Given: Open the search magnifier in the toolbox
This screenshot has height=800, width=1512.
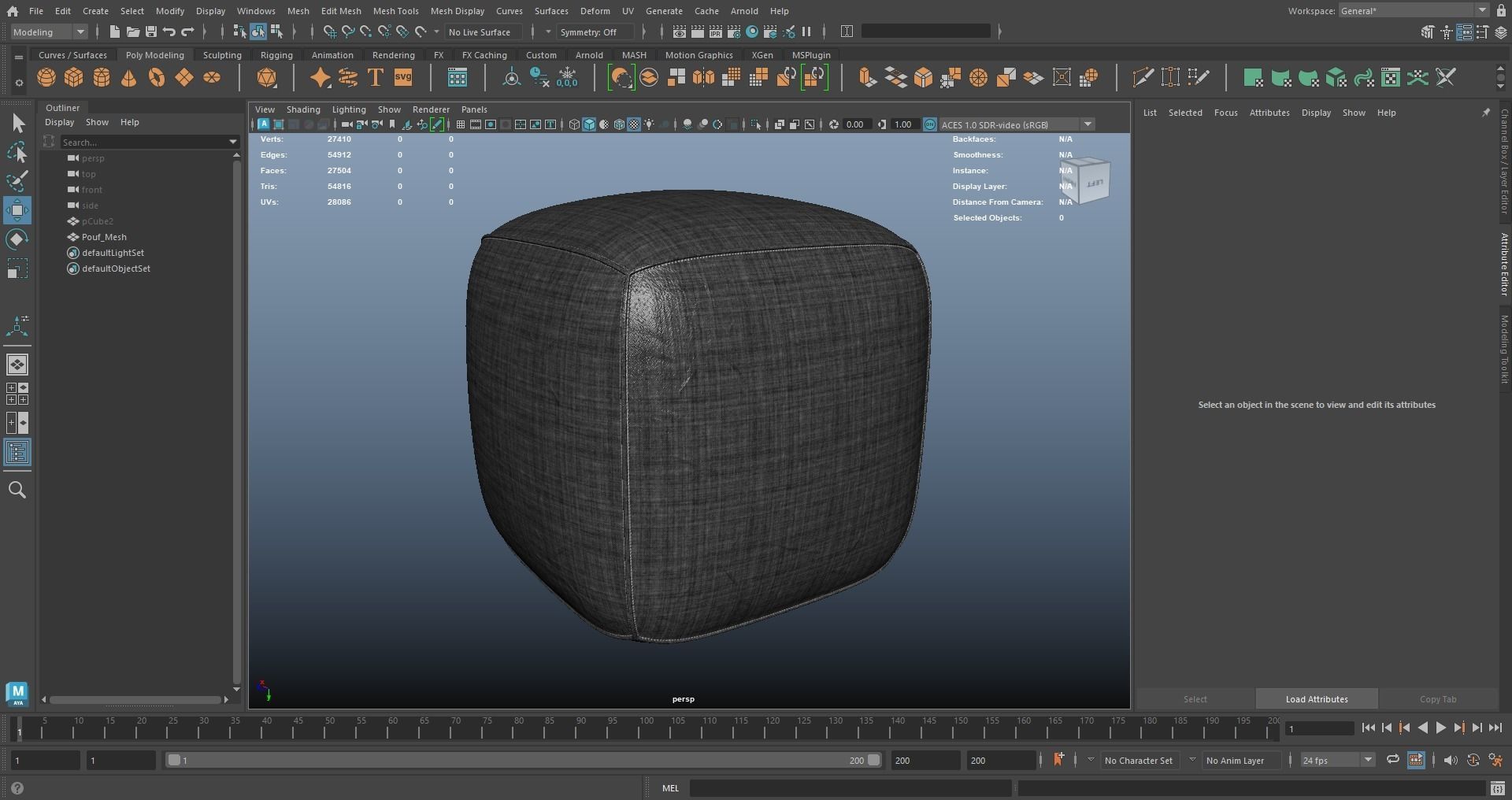Looking at the screenshot, I should (17, 490).
